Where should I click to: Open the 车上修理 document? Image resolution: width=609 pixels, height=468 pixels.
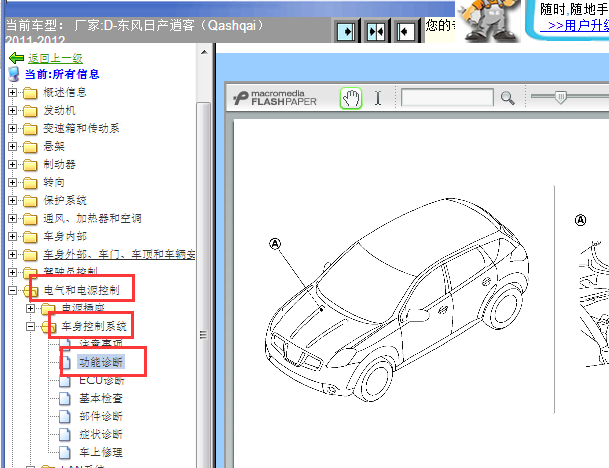(x=101, y=452)
